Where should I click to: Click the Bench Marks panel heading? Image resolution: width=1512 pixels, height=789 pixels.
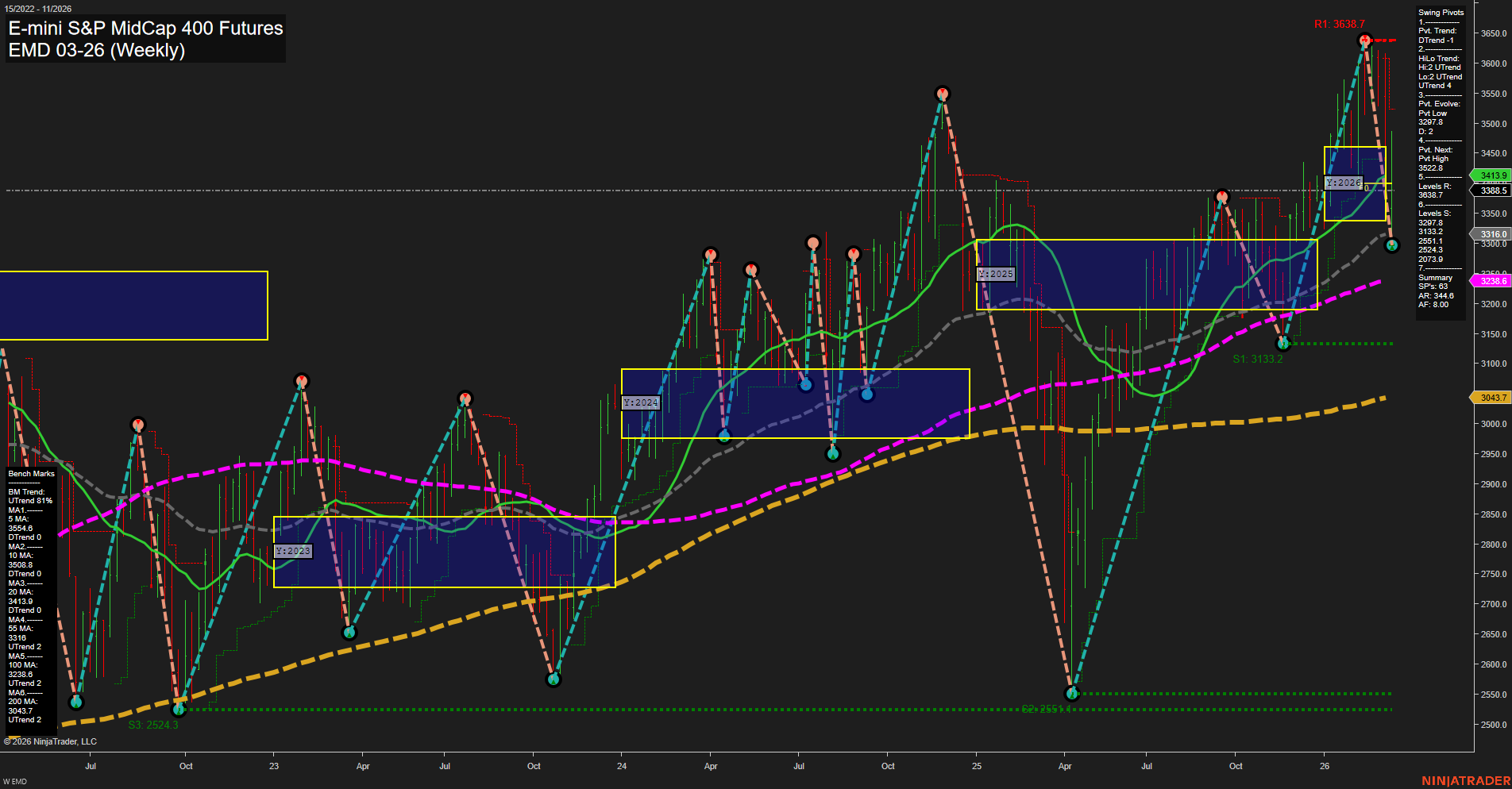32,474
